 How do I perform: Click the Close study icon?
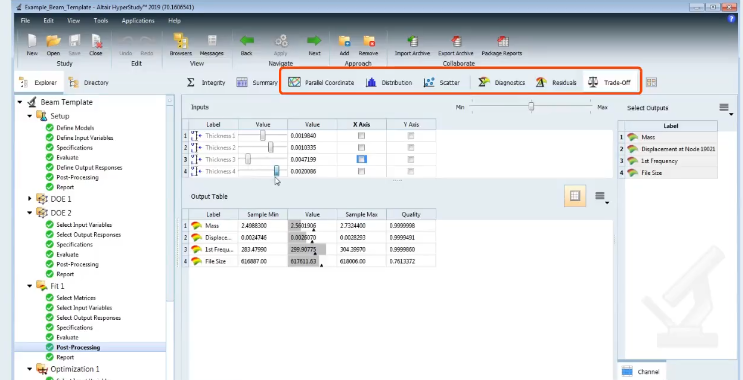96,41
